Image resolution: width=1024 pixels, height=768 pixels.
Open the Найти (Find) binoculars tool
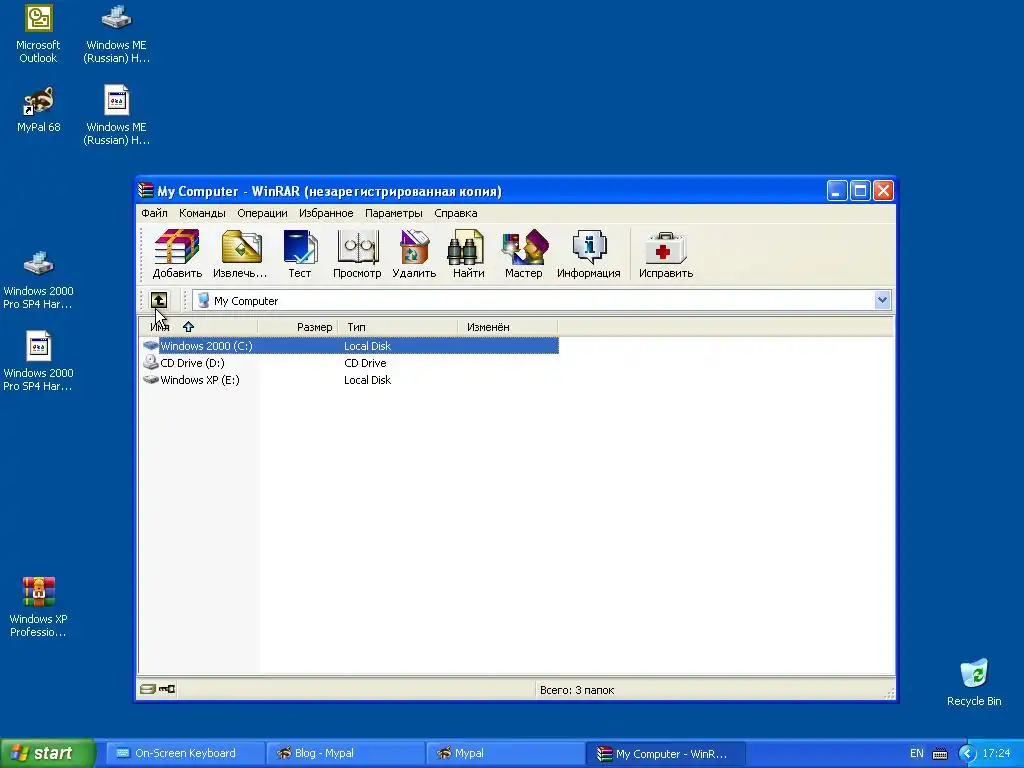[x=468, y=254]
